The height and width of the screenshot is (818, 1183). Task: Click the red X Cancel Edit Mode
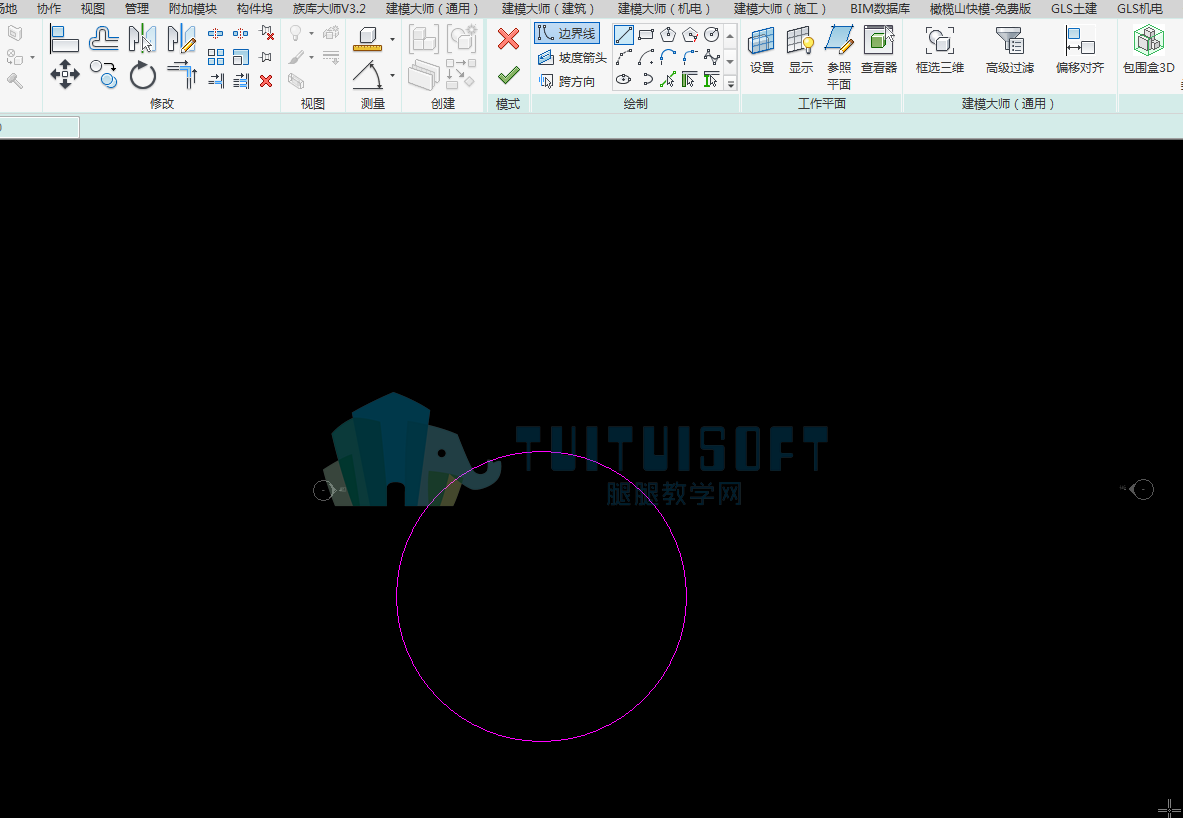click(x=509, y=38)
